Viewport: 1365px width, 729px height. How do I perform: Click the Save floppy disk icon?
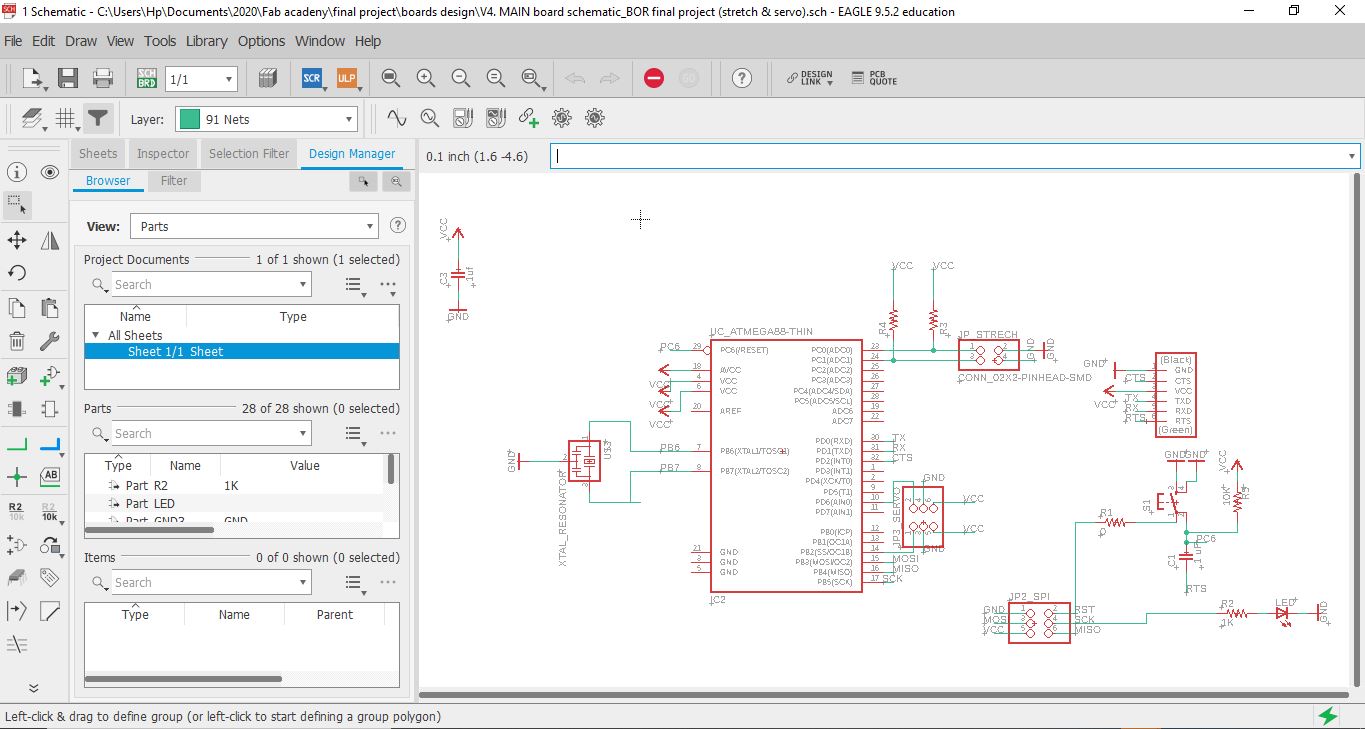(68, 78)
